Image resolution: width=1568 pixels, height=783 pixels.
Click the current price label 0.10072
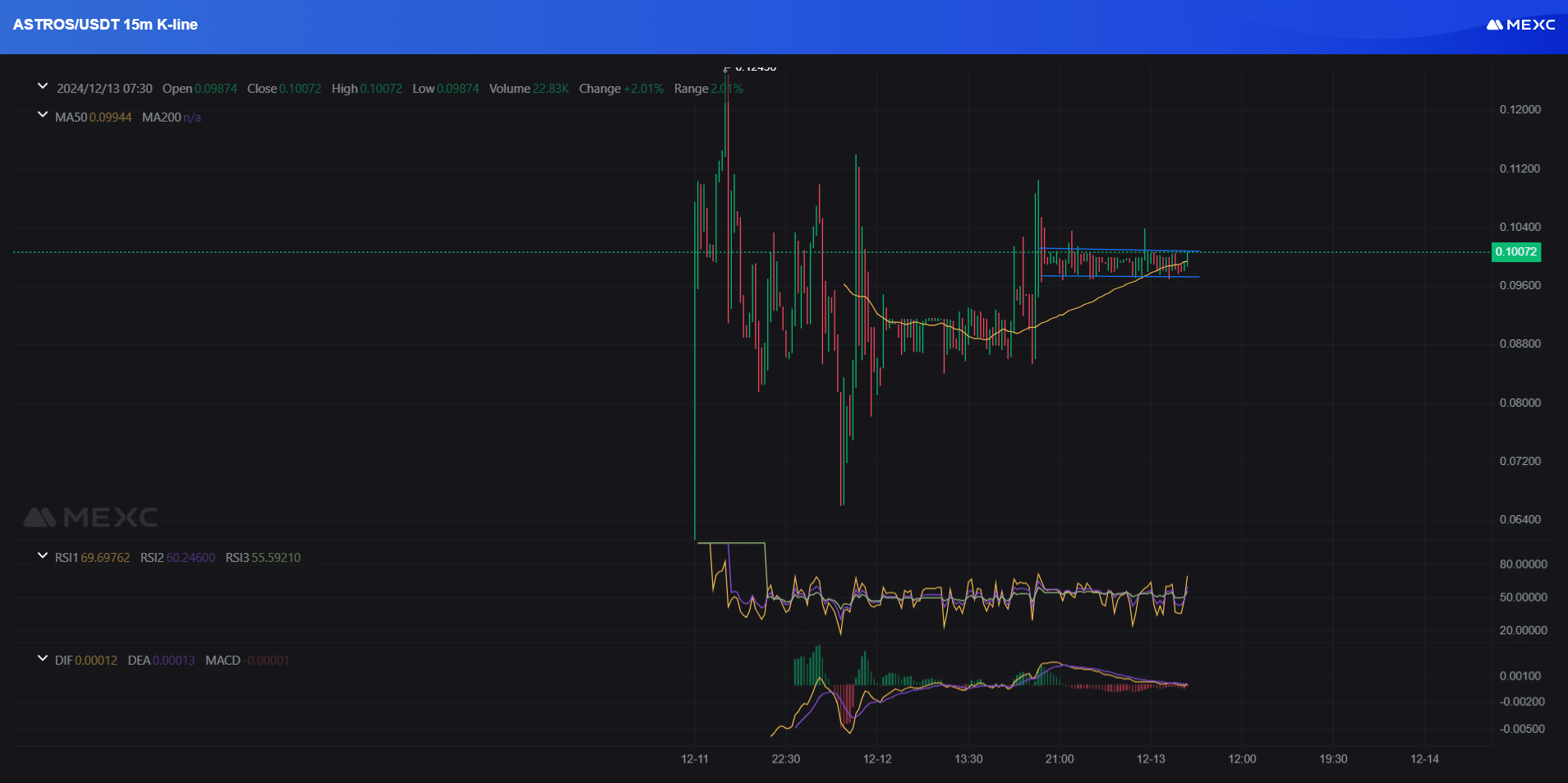pyautogui.click(x=1516, y=252)
